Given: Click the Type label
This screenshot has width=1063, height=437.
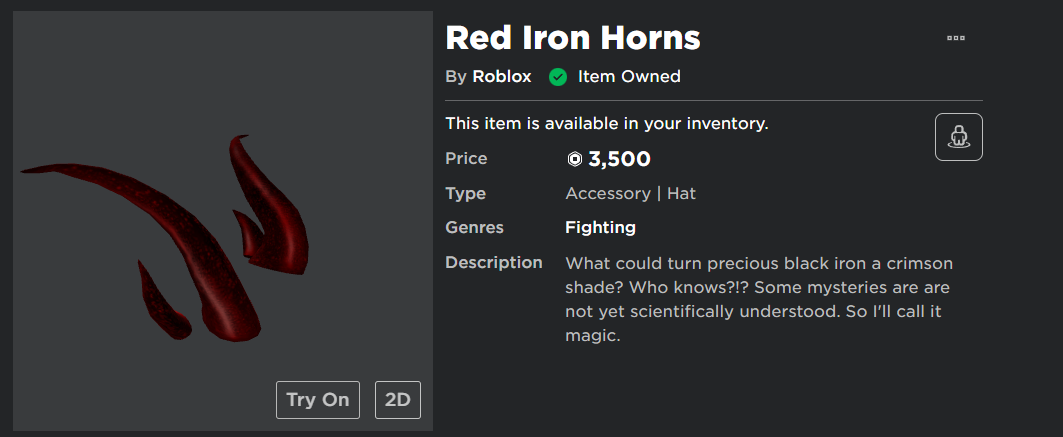Looking at the screenshot, I should click(466, 194).
